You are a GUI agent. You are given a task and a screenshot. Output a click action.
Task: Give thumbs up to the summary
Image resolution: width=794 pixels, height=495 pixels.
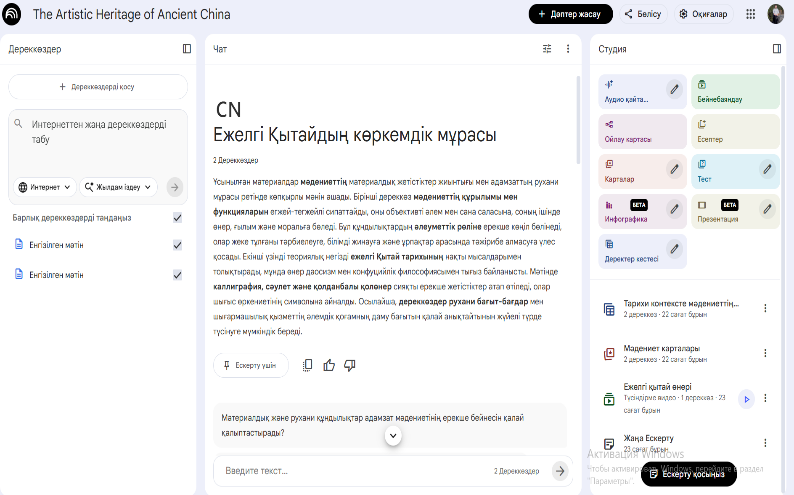[329, 365]
